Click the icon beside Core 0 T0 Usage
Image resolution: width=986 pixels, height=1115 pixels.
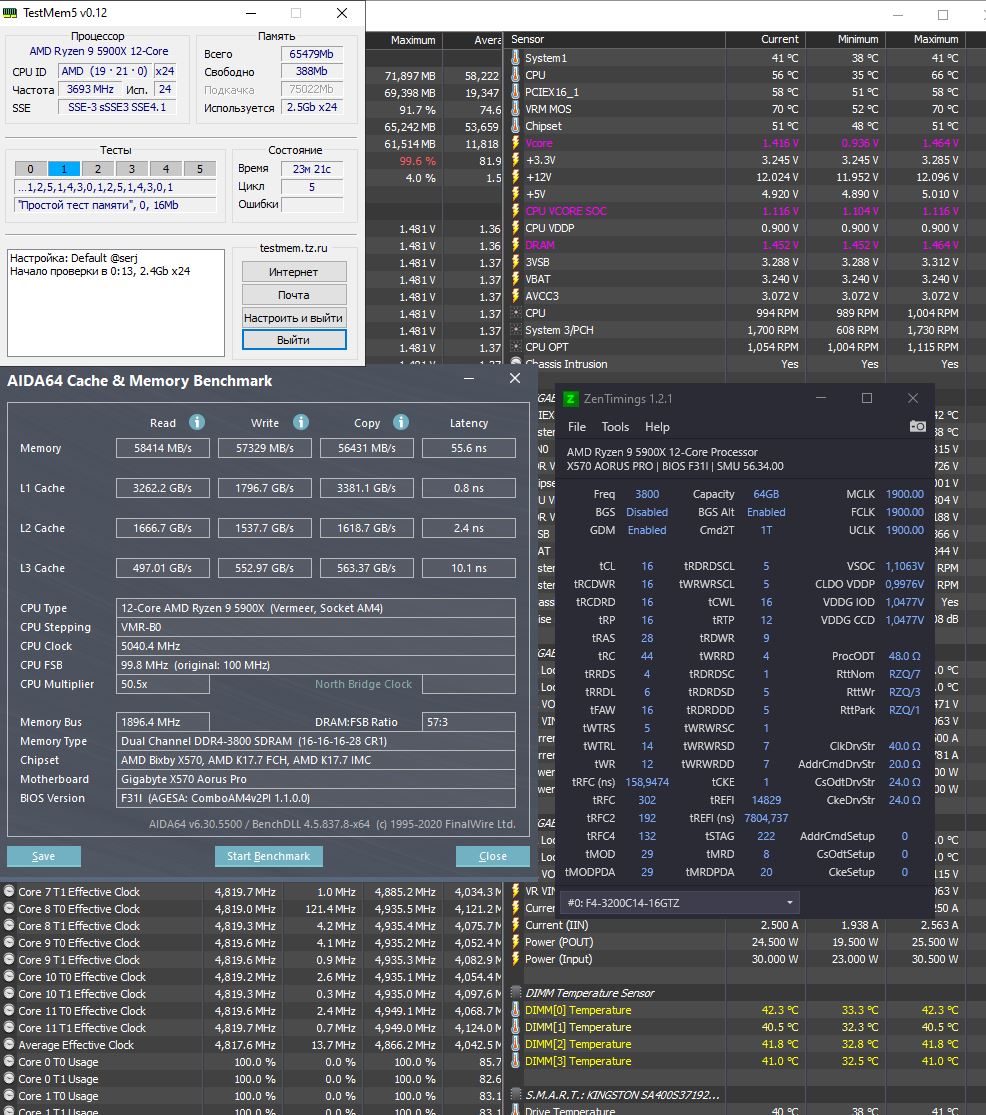9,1062
